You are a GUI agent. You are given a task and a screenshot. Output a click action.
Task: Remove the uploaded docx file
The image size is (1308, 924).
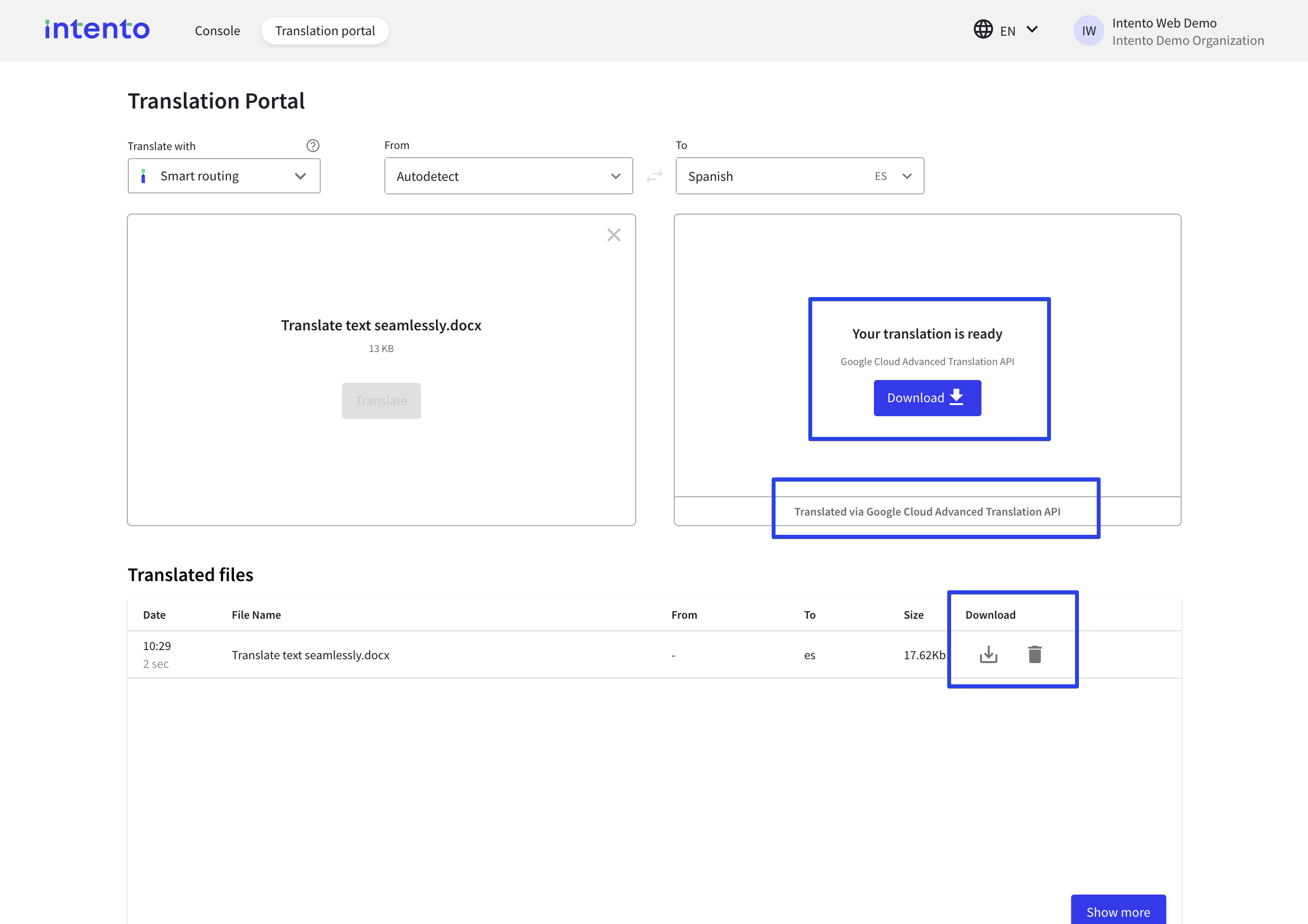613,235
